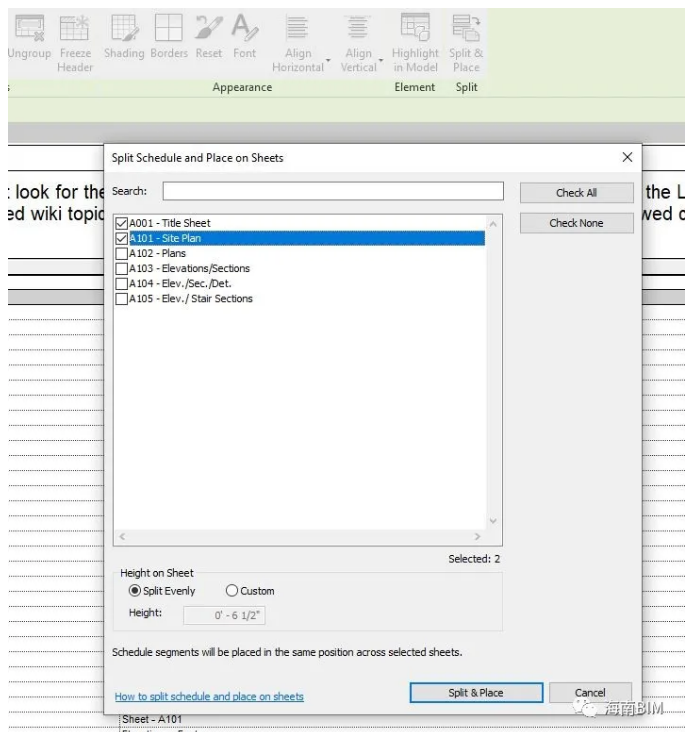This screenshot has height=732, width=694.
Task: Click the sheet list scroll up arrow
Action: (493, 224)
